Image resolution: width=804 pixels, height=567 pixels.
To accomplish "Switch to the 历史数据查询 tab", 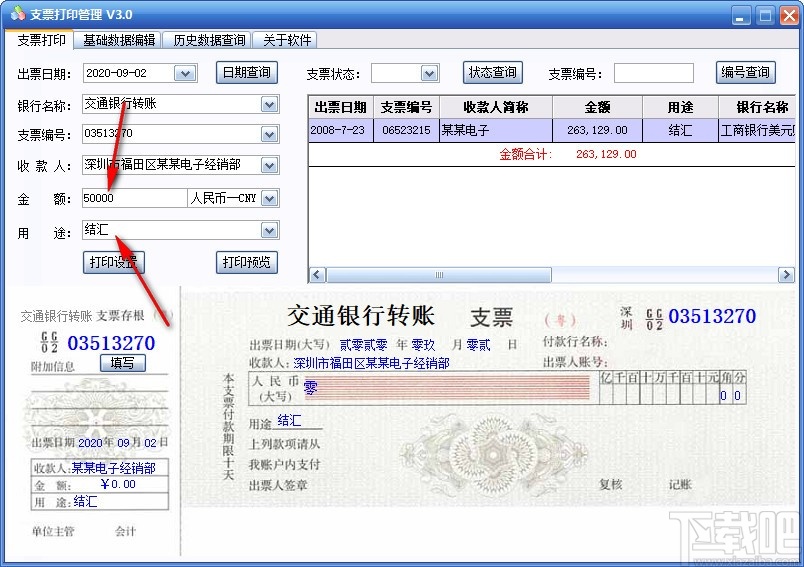I will click(x=209, y=40).
